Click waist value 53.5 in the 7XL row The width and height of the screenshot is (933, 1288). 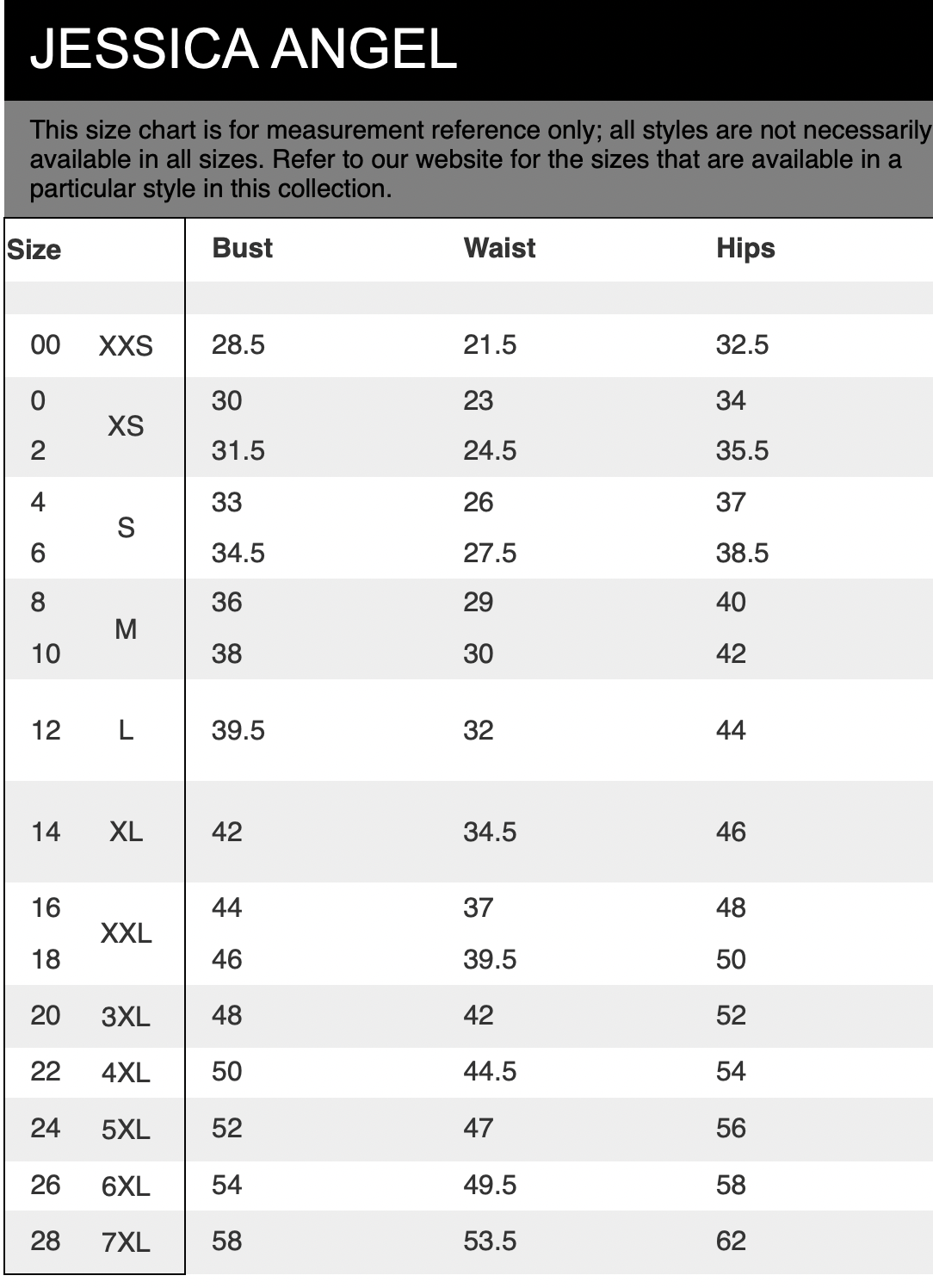[x=490, y=1241]
